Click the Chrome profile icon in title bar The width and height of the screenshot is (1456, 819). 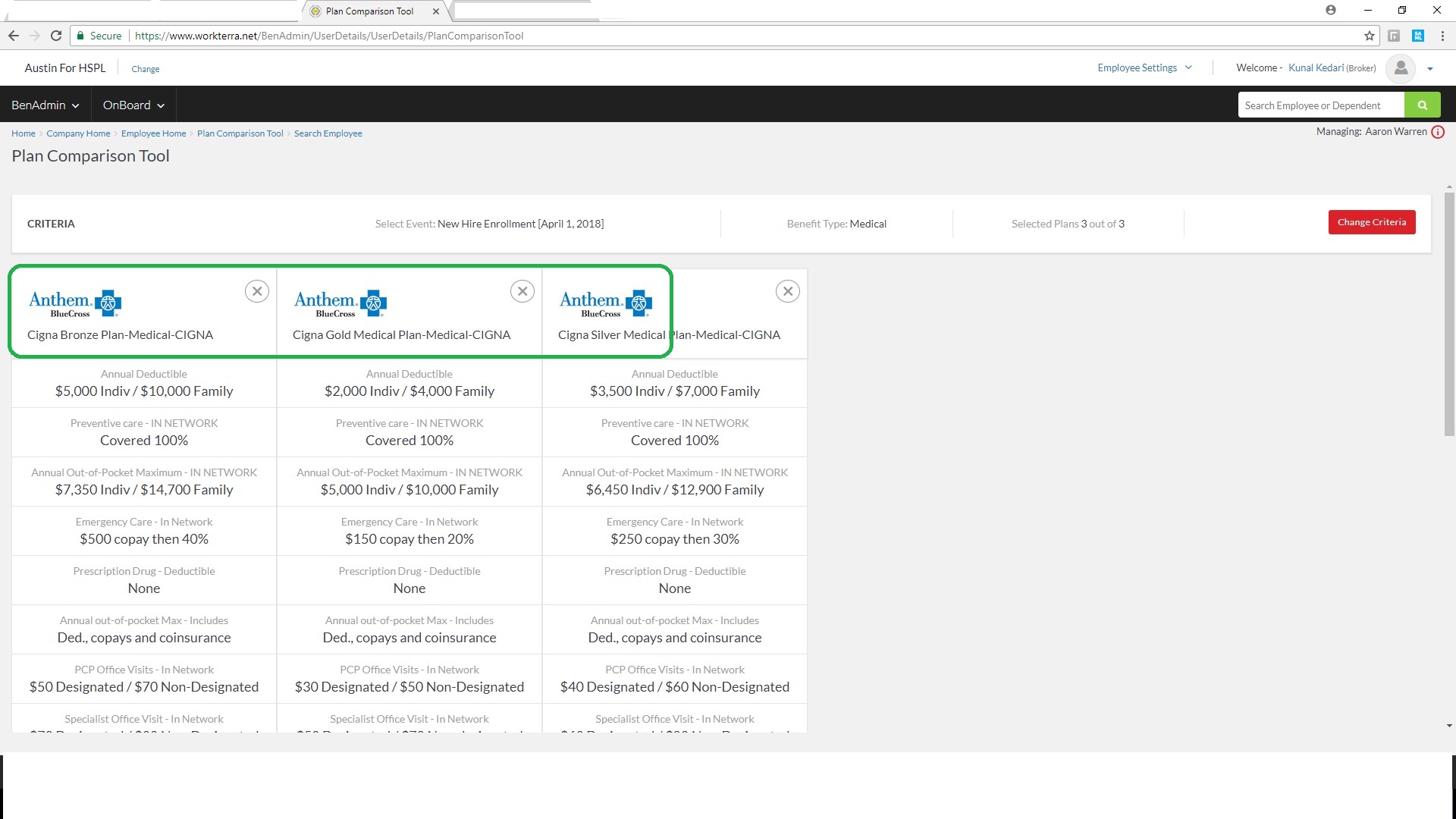click(1331, 10)
